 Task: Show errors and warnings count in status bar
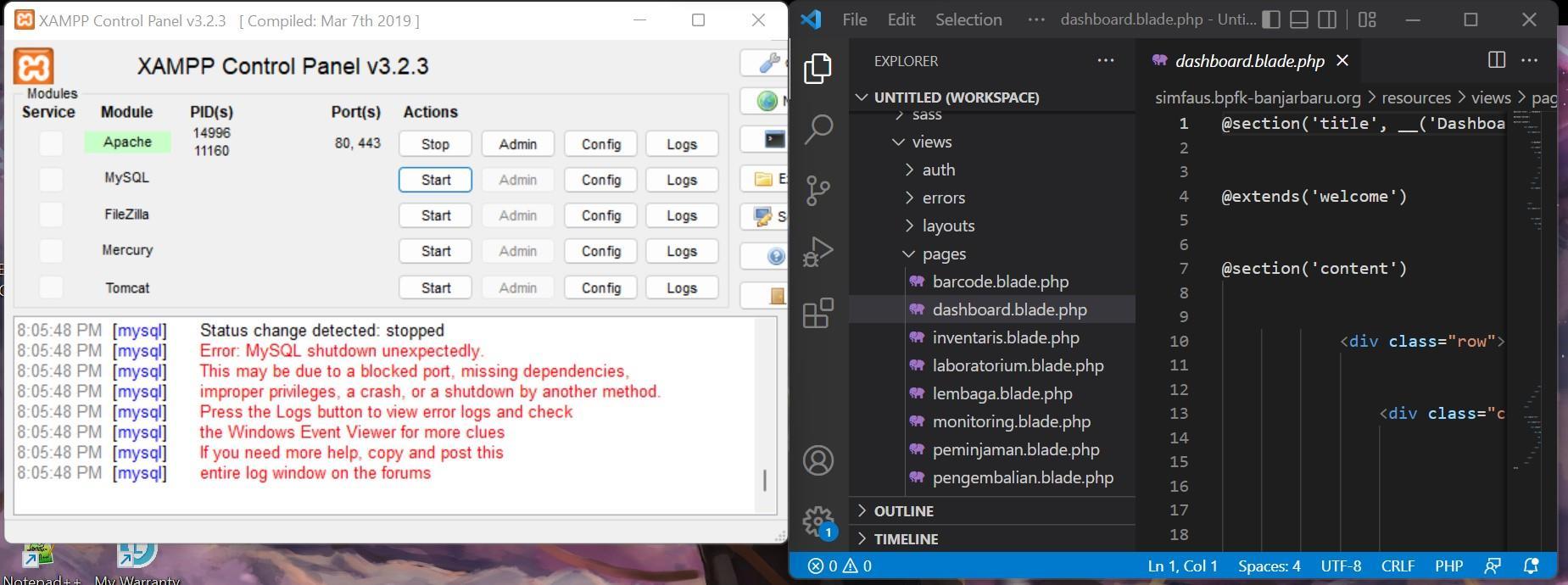click(840, 565)
